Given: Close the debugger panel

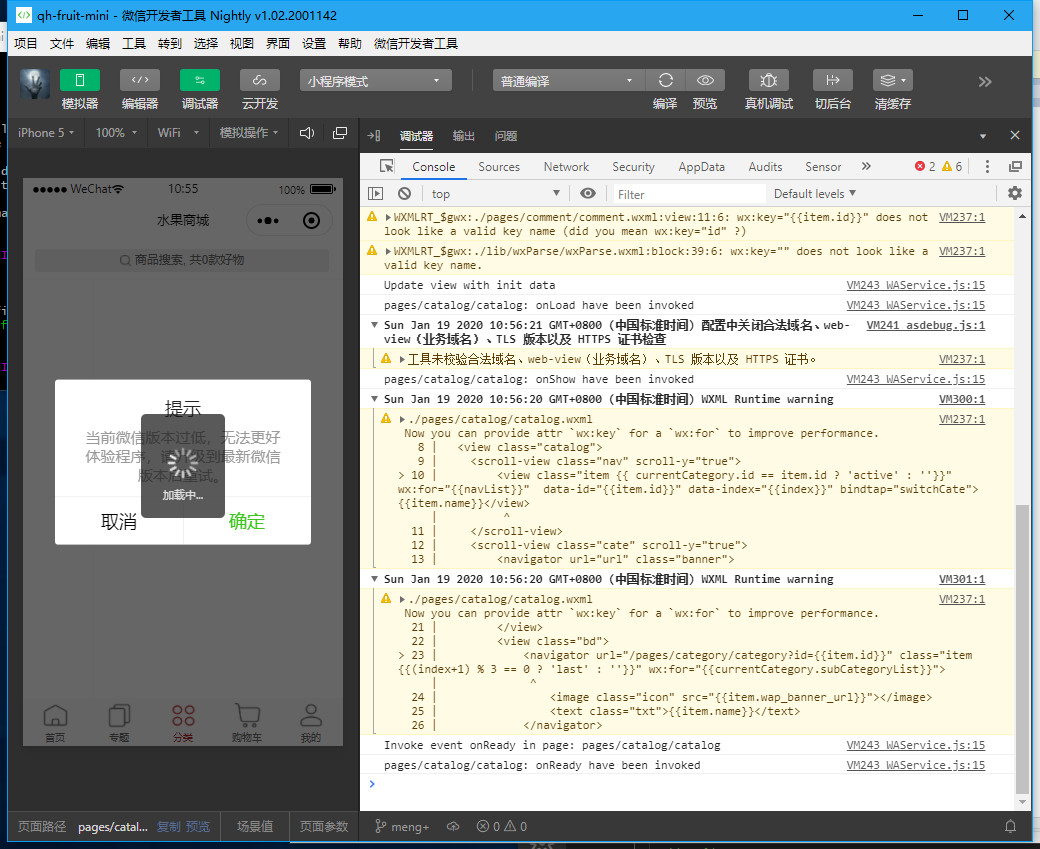Looking at the screenshot, I should (x=1015, y=135).
